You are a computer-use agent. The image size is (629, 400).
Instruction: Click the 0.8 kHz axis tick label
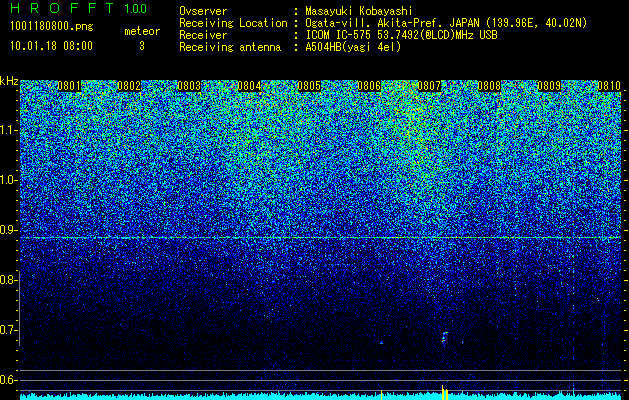pyautogui.click(x=7, y=280)
